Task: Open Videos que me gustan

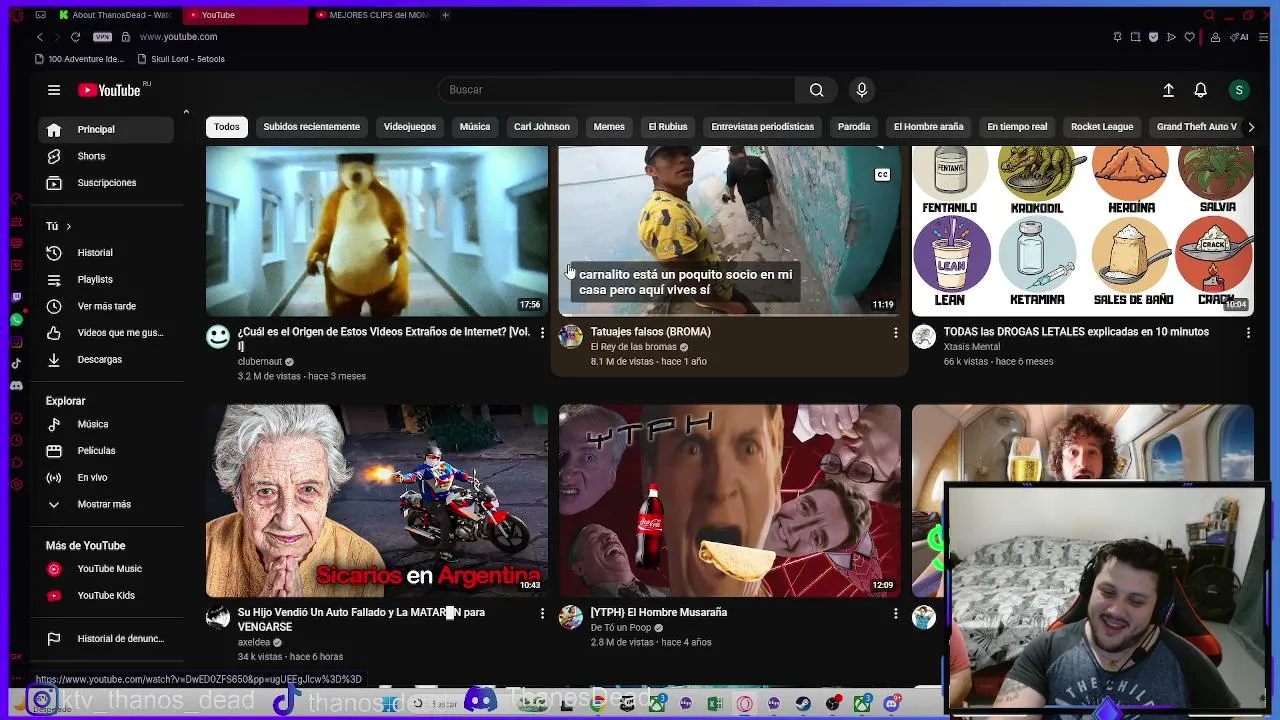Action: pyautogui.click(x=106, y=333)
